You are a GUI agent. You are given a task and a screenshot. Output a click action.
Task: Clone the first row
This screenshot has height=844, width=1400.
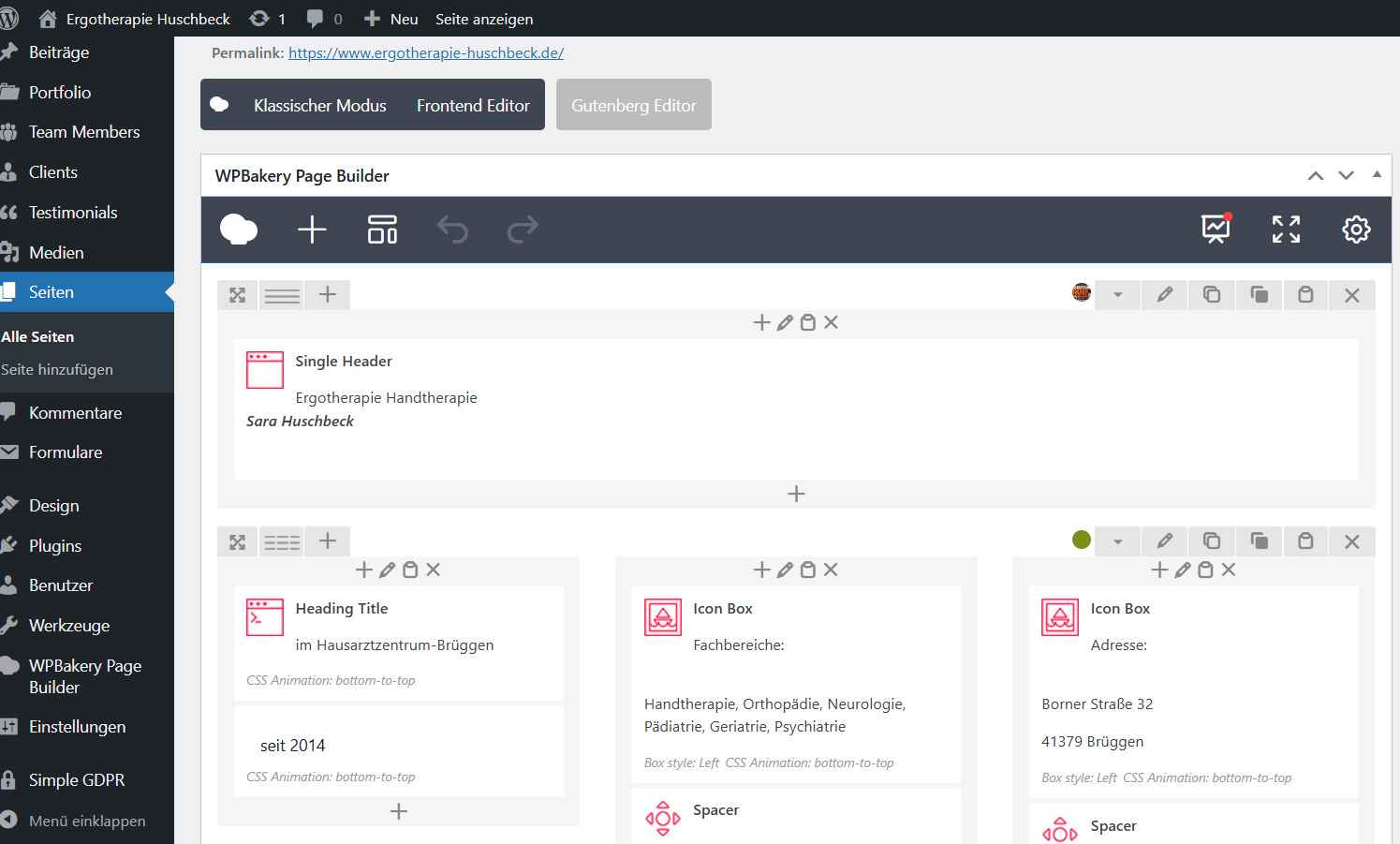tap(1259, 295)
